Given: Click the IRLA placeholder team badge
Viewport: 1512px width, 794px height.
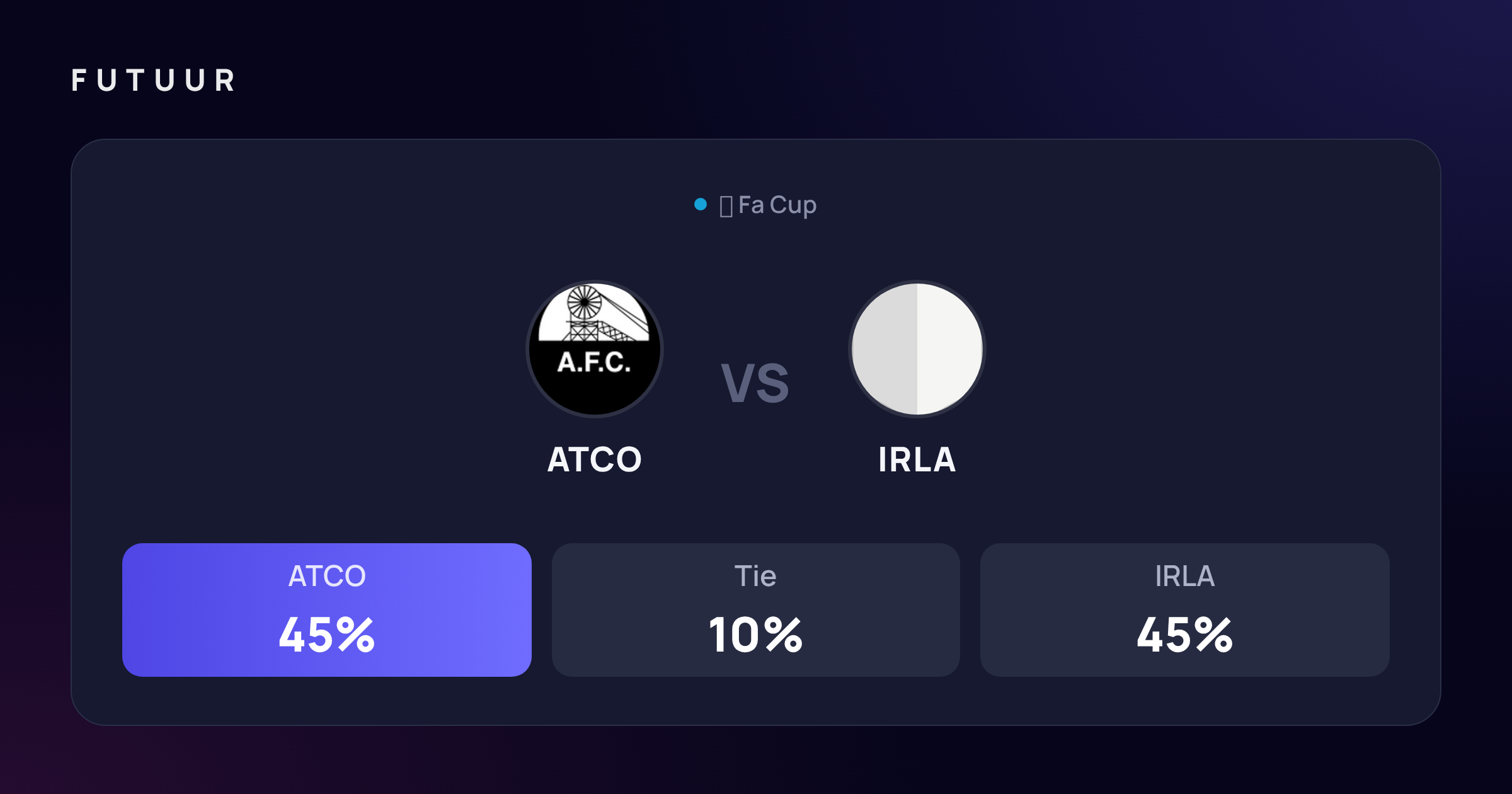Looking at the screenshot, I should click(917, 349).
